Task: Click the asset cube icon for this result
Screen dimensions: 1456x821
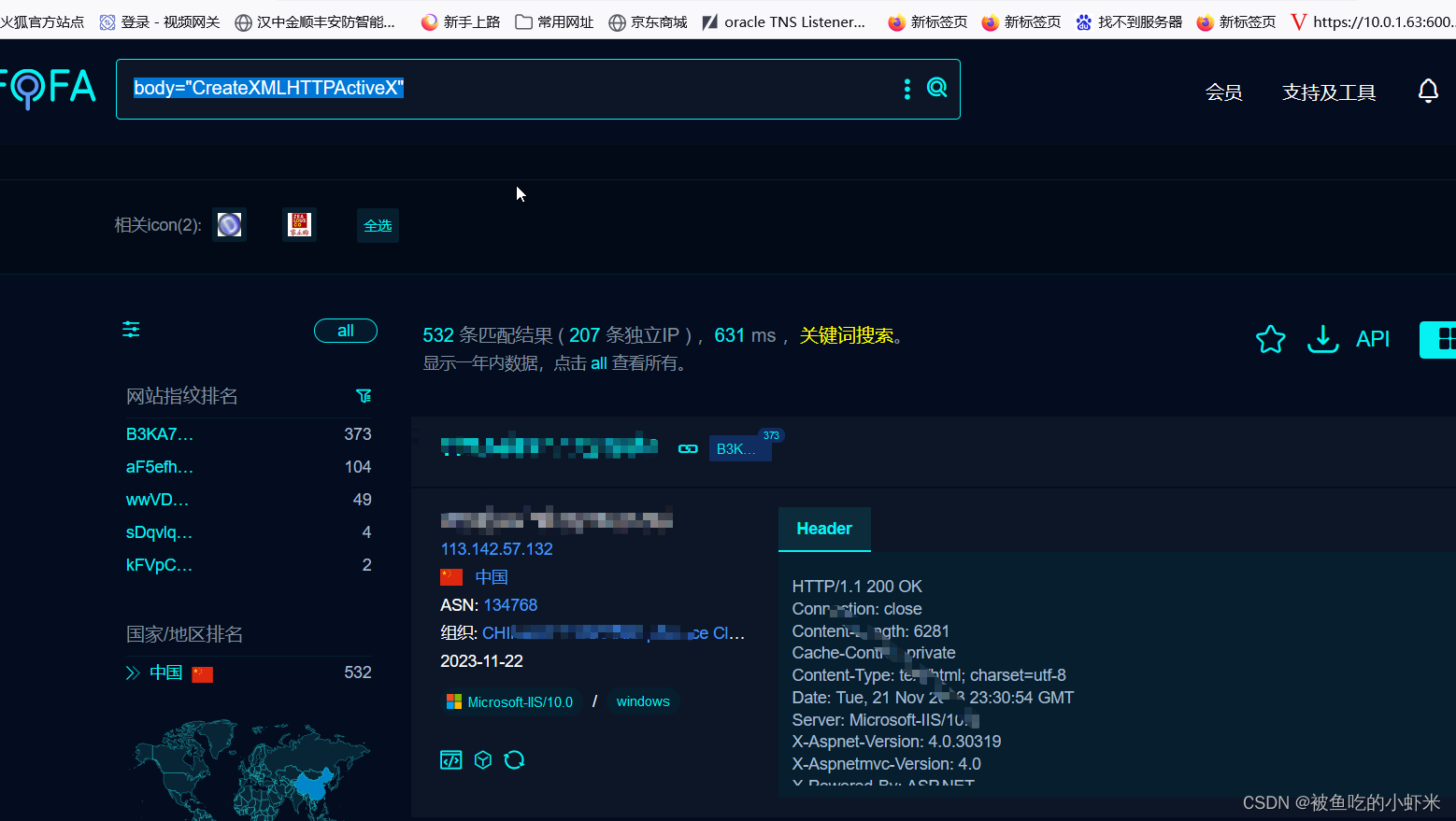Action: tap(482, 759)
